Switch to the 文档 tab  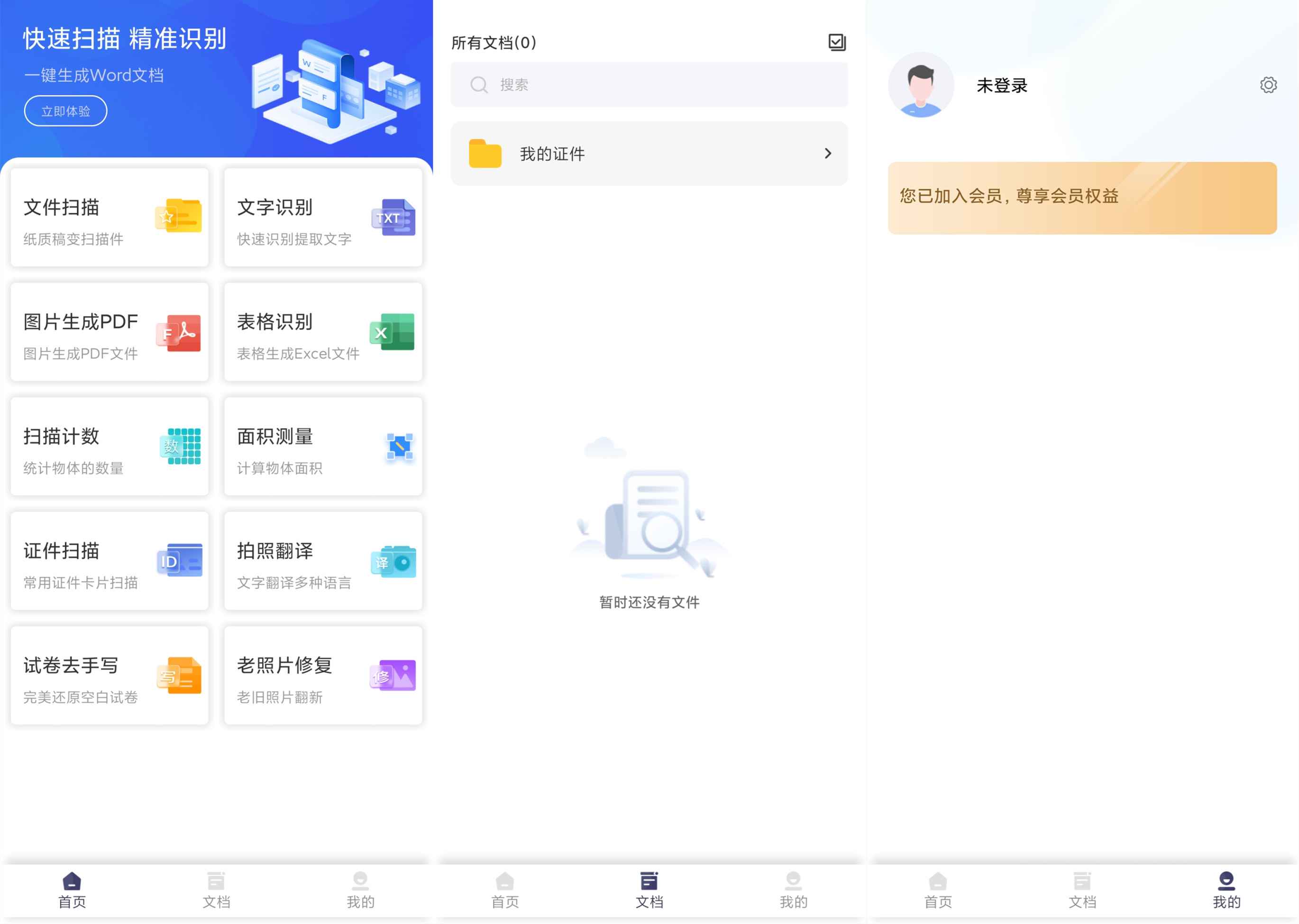click(x=649, y=887)
